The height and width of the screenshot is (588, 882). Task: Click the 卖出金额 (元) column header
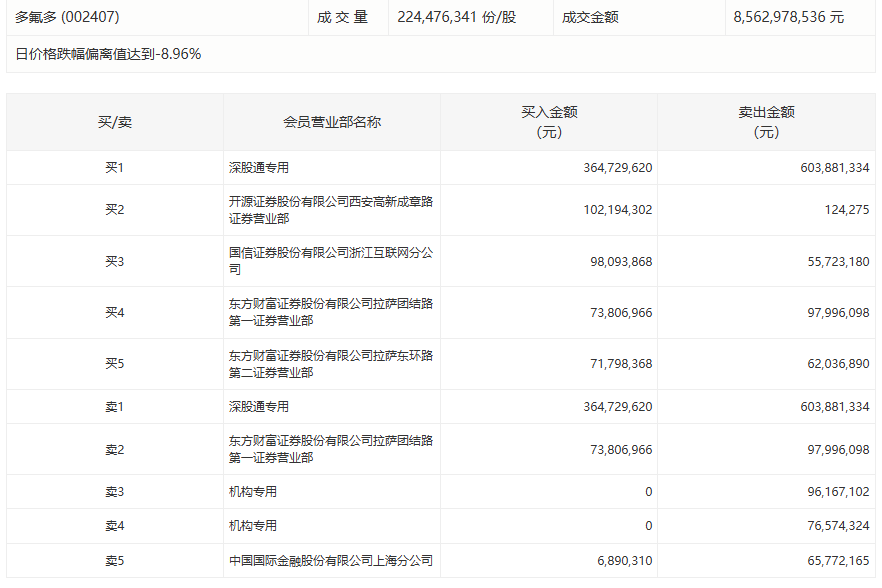(x=766, y=122)
